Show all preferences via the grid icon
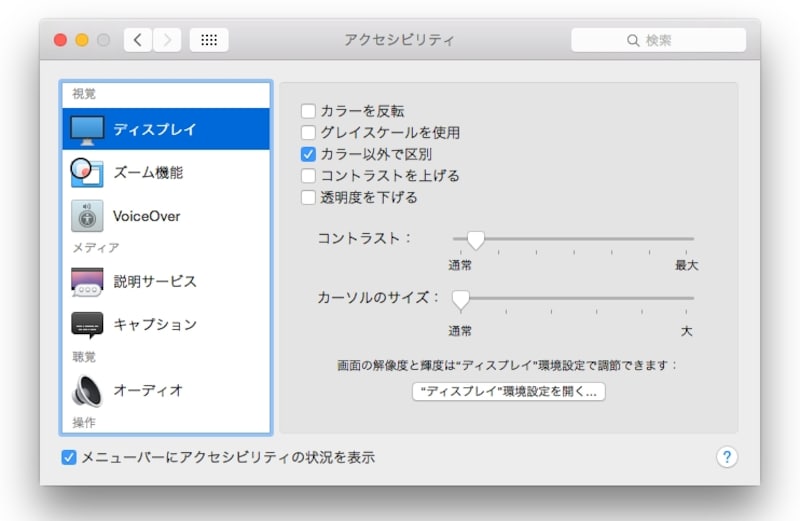Viewport: 800px width, 521px height. [209, 40]
